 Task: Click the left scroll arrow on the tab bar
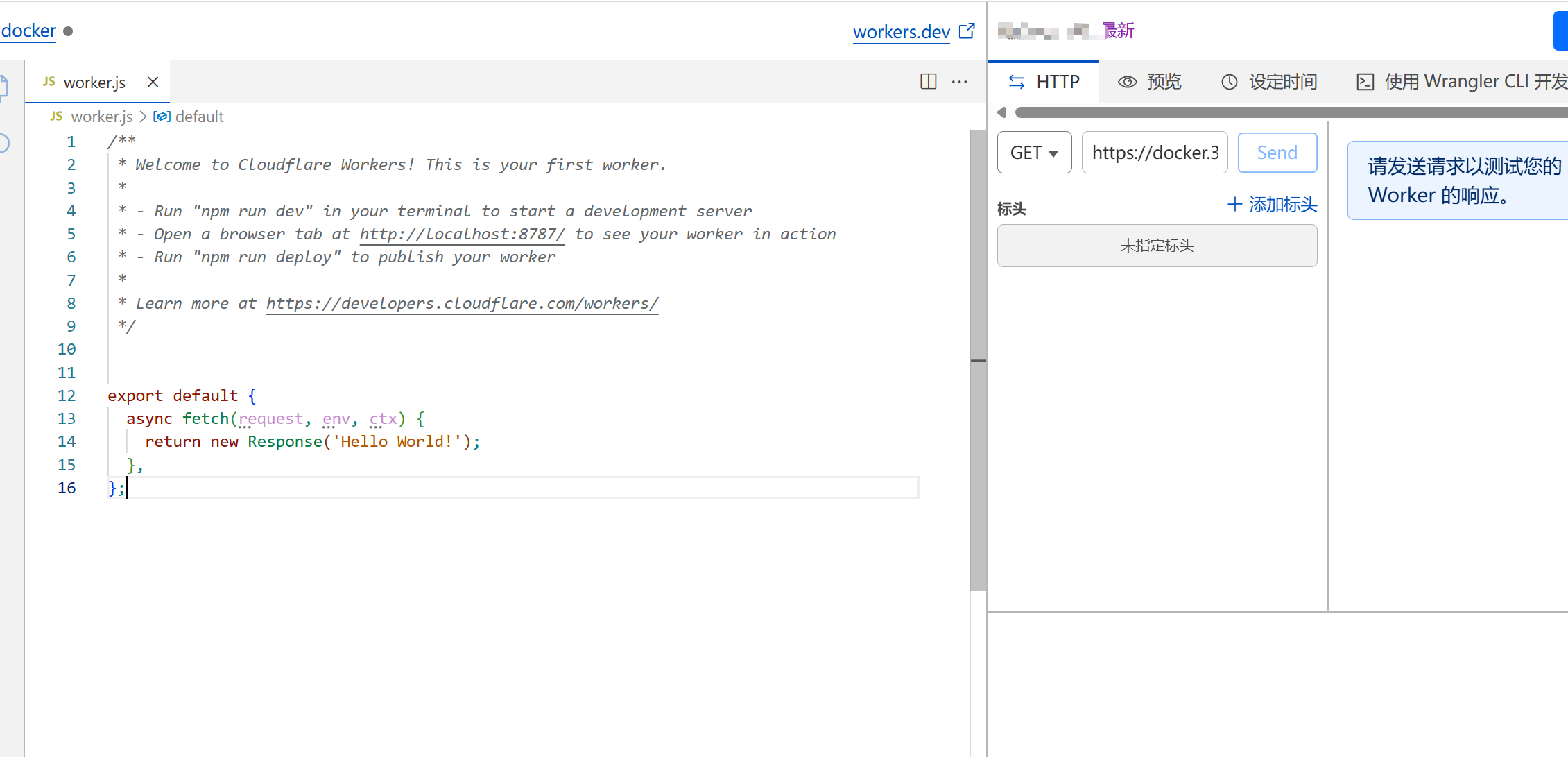coord(1001,112)
